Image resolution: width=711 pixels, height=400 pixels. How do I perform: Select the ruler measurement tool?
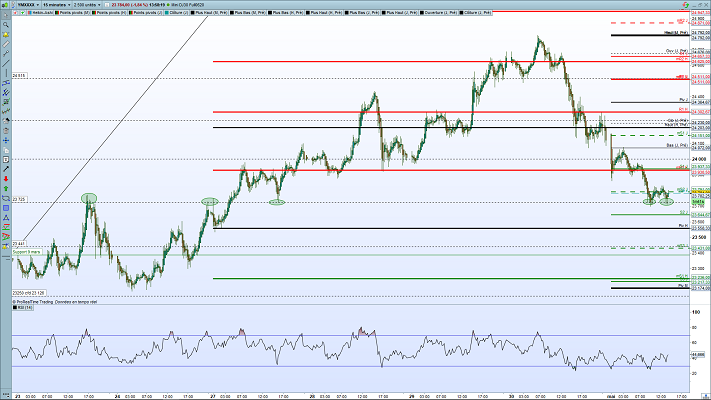coord(5,44)
